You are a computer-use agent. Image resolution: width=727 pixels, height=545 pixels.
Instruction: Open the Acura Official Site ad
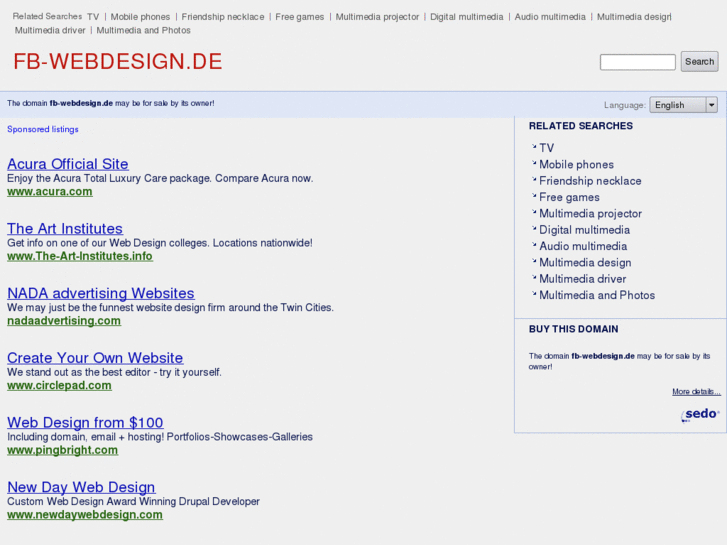pos(68,164)
